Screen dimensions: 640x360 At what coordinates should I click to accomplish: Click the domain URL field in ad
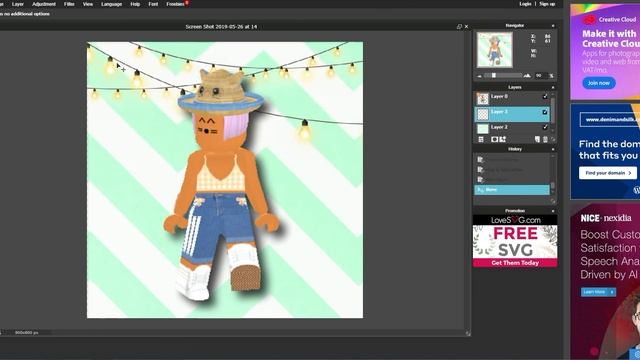click(x=610, y=120)
